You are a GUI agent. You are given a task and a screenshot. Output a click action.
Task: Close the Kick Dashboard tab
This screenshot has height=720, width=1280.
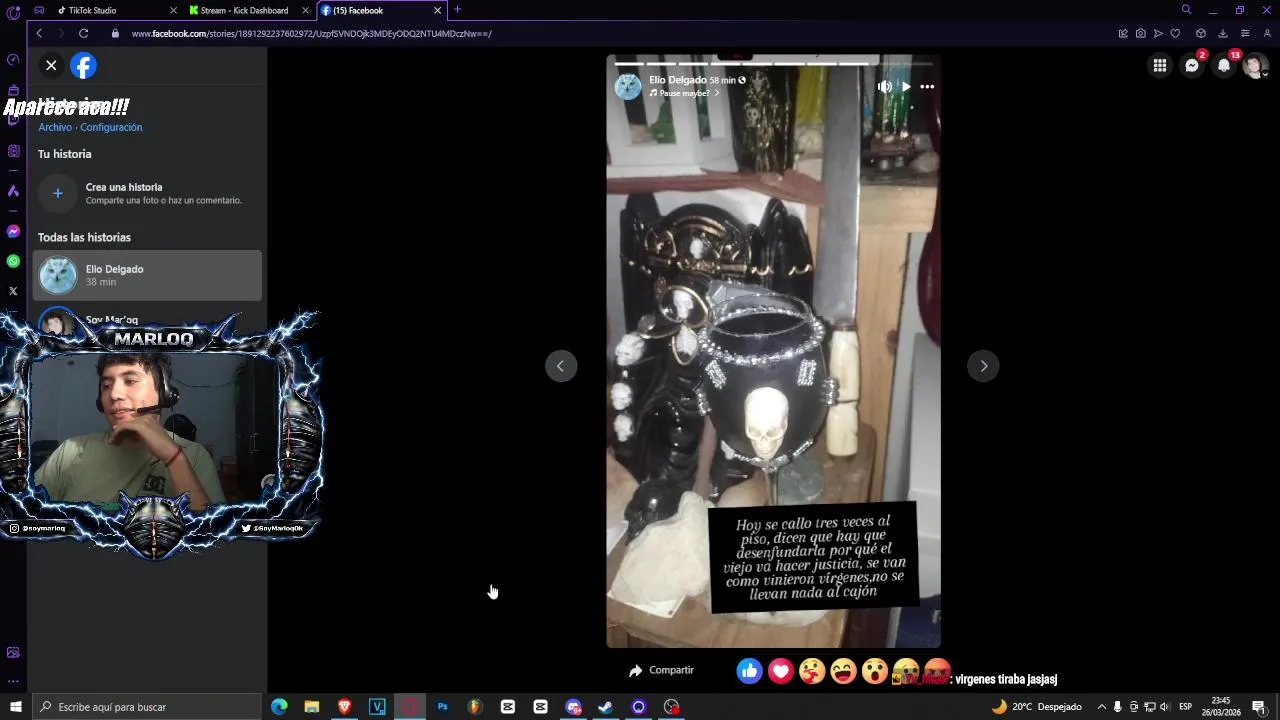(x=305, y=10)
